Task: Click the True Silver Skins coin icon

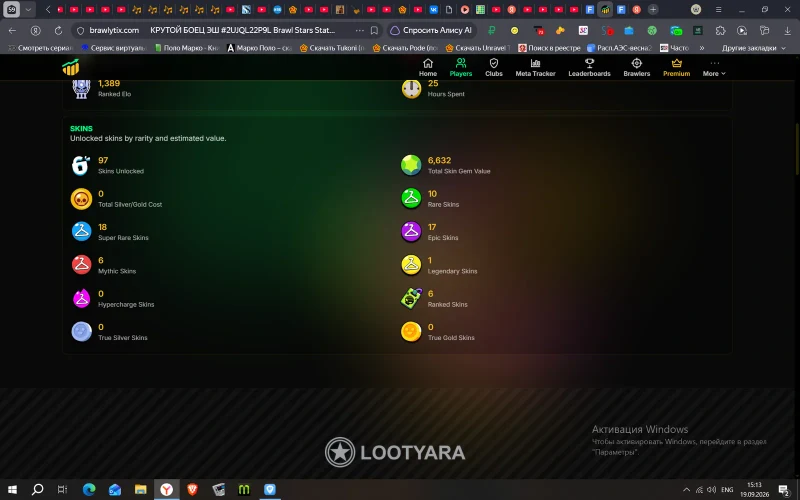Action: (x=81, y=332)
